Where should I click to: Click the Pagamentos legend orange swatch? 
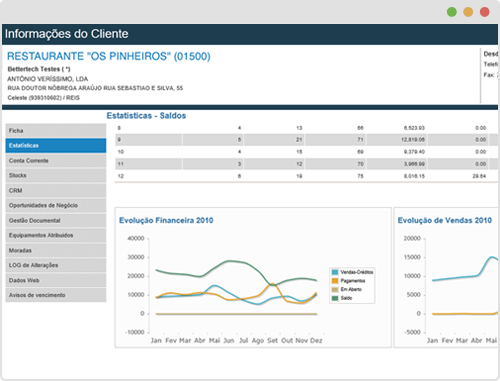coord(335,281)
